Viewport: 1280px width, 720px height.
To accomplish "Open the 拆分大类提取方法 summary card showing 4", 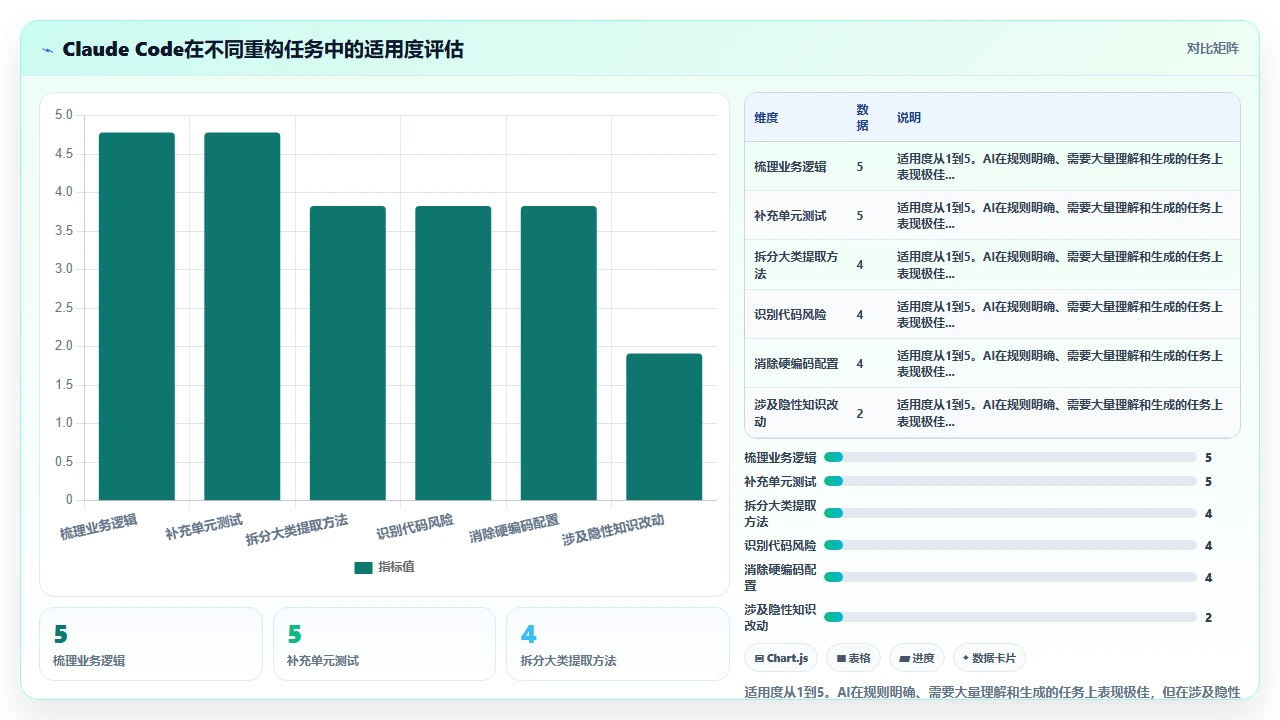I will click(618, 644).
